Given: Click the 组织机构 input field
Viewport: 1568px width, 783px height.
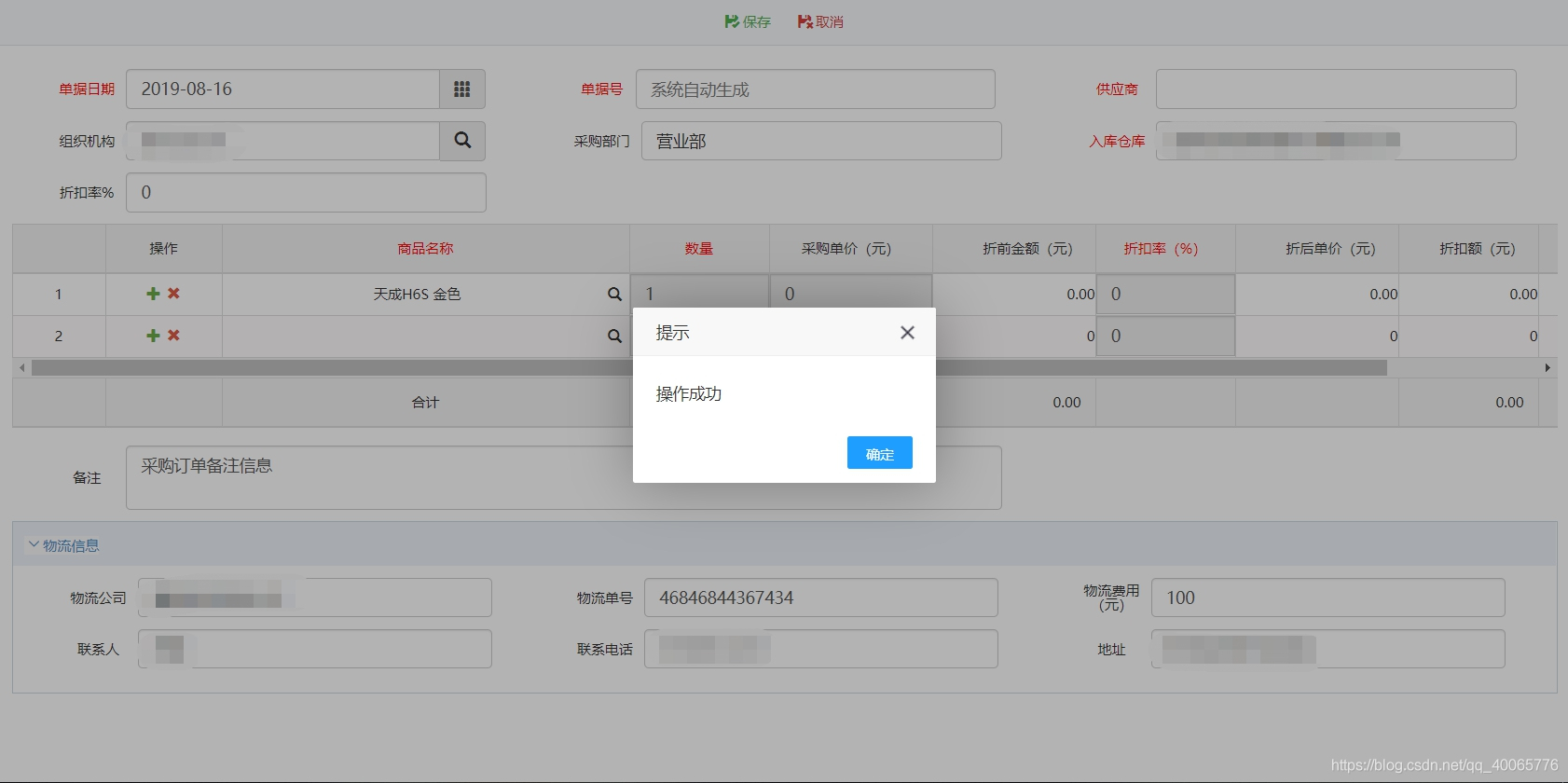Looking at the screenshot, I should point(283,141).
